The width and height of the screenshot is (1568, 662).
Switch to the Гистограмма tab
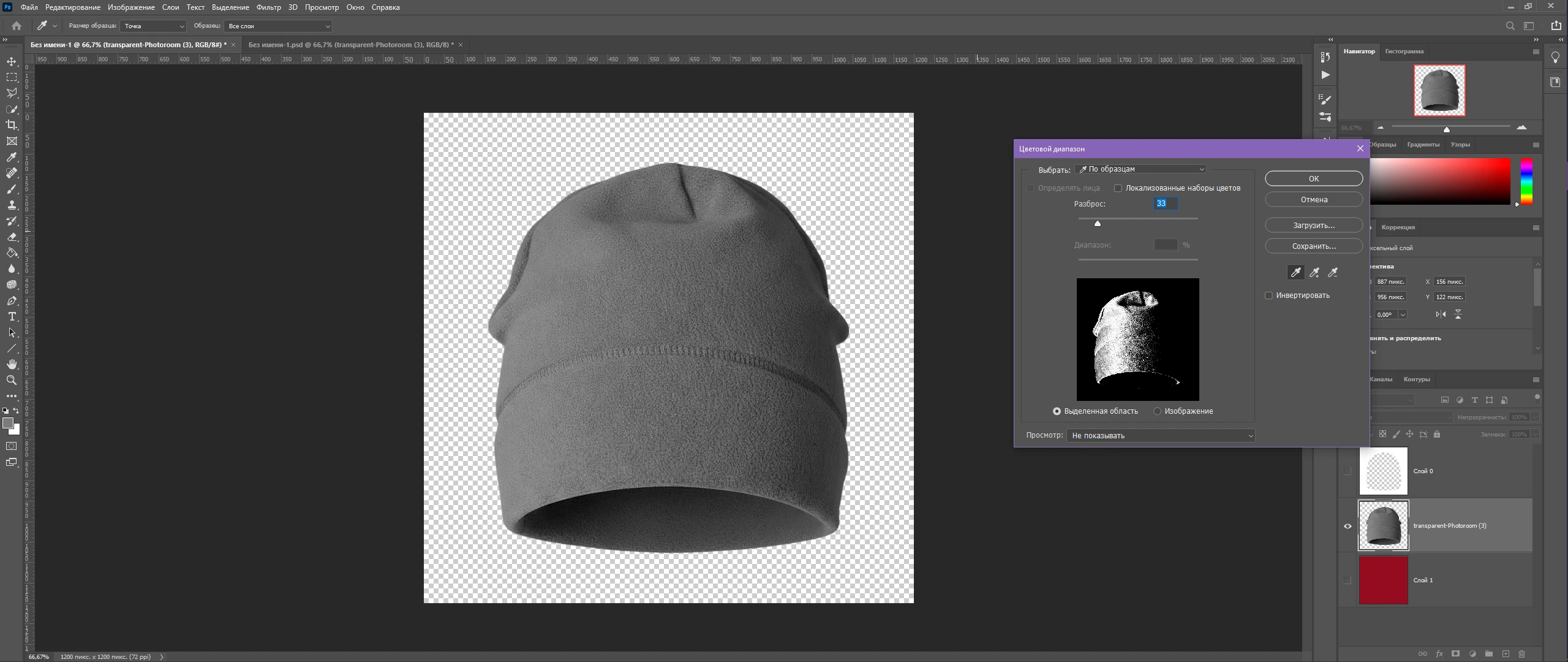point(1404,51)
